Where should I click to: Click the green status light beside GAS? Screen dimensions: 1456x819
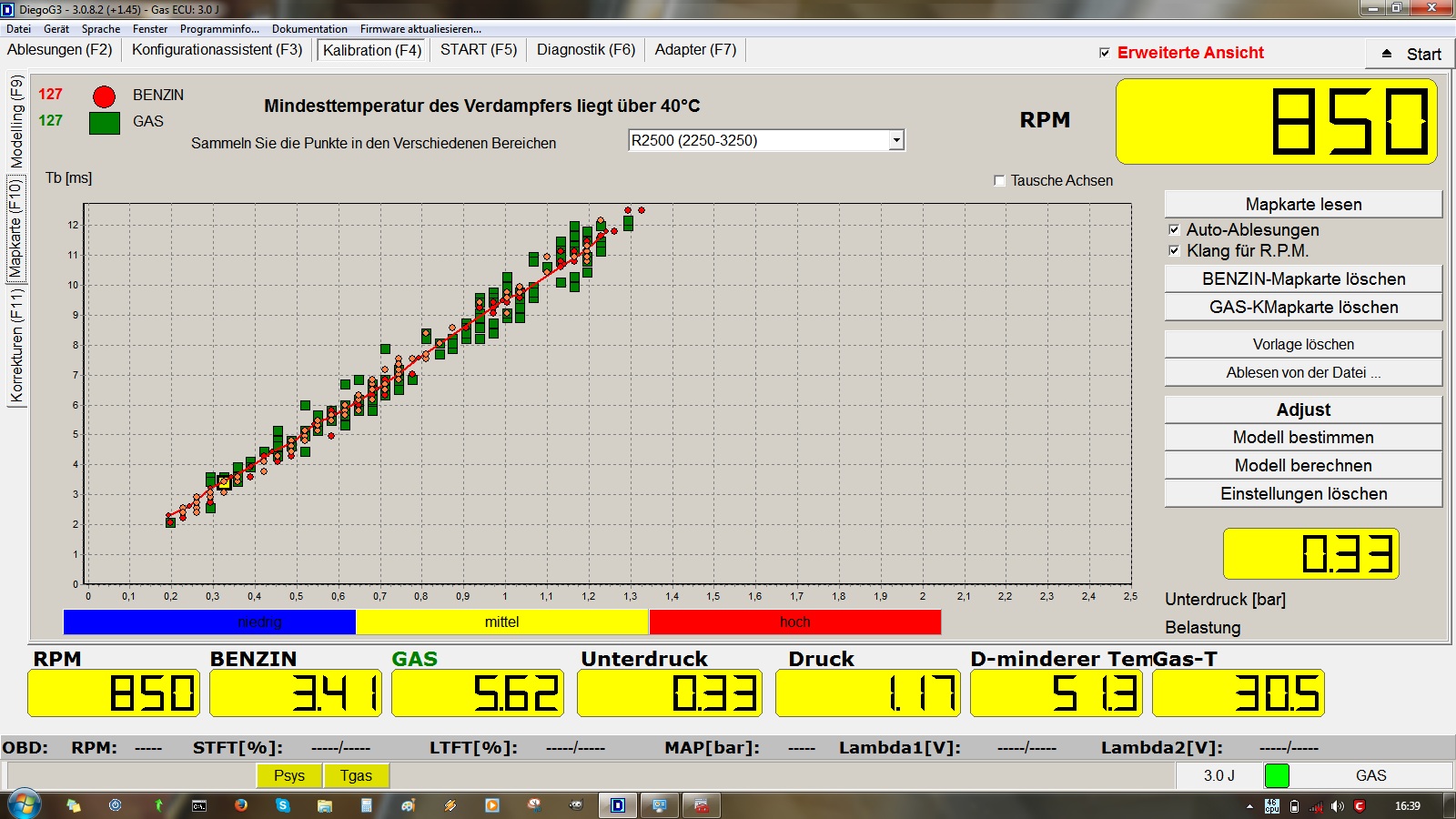pos(1277,775)
